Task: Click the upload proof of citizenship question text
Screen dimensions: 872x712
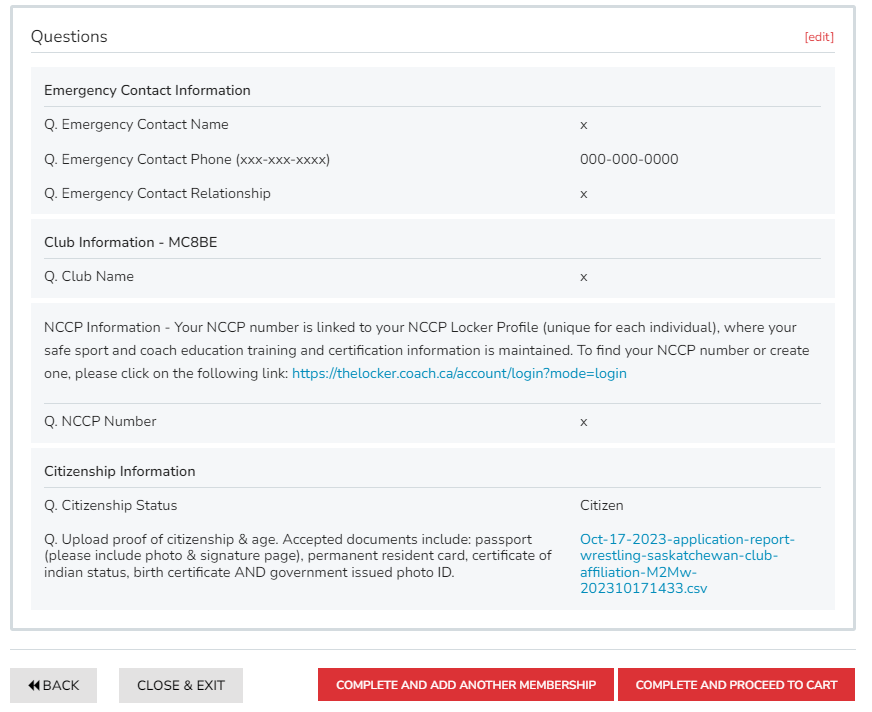Action: tap(297, 555)
